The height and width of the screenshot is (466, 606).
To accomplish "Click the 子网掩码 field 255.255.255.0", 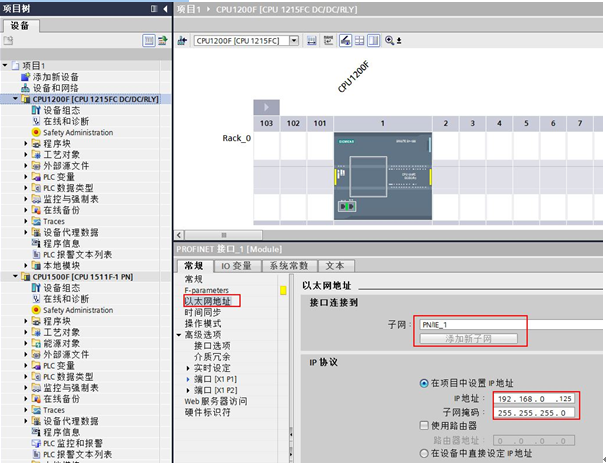I will coord(534,413).
